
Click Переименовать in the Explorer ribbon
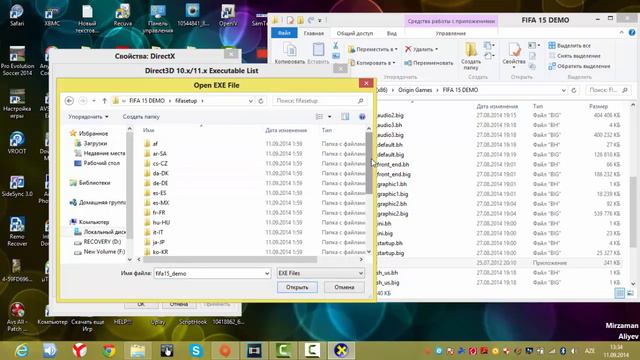pyautogui.click(x=429, y=63)
